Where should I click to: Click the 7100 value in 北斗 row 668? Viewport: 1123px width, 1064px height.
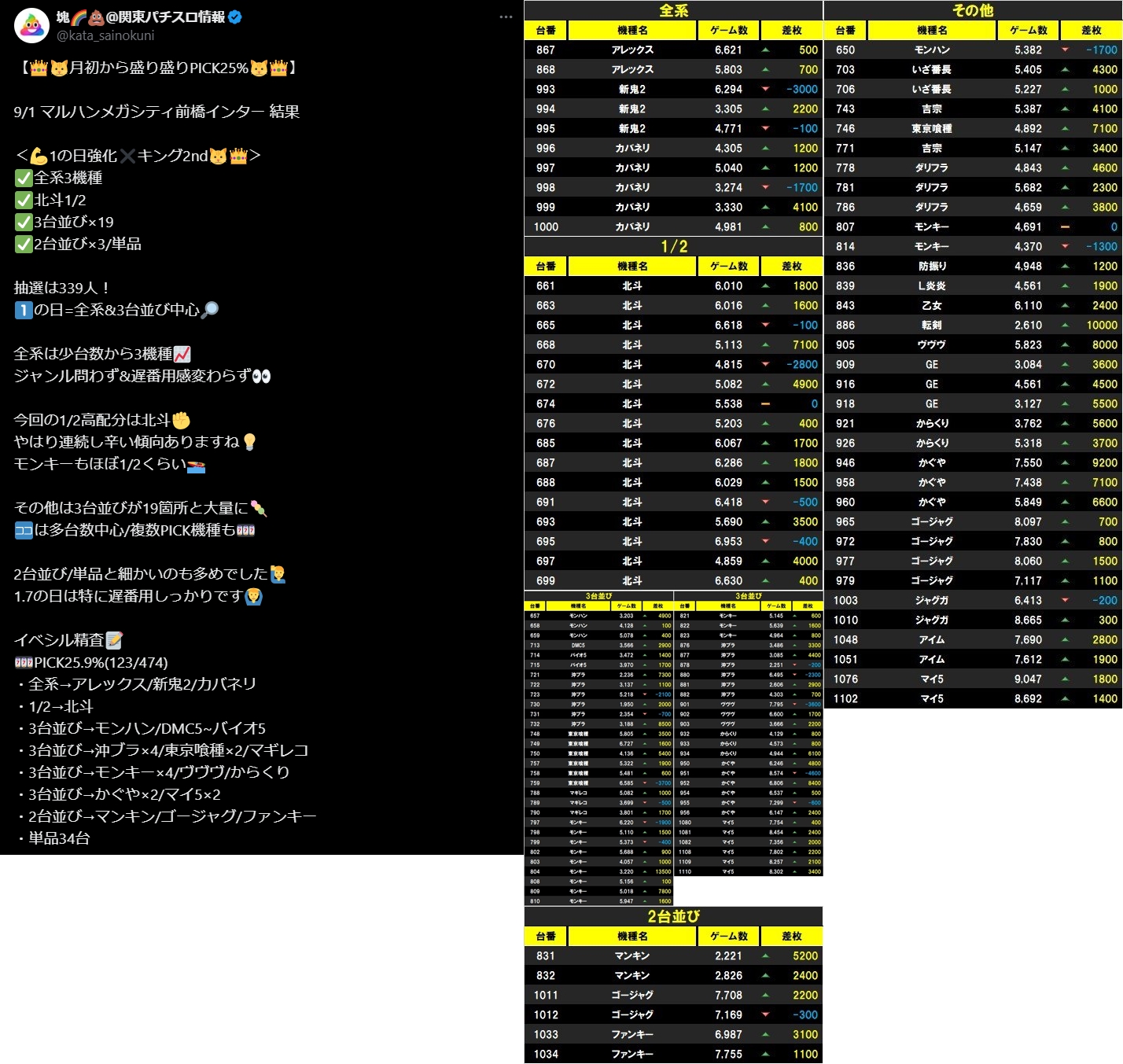[805, 344]
